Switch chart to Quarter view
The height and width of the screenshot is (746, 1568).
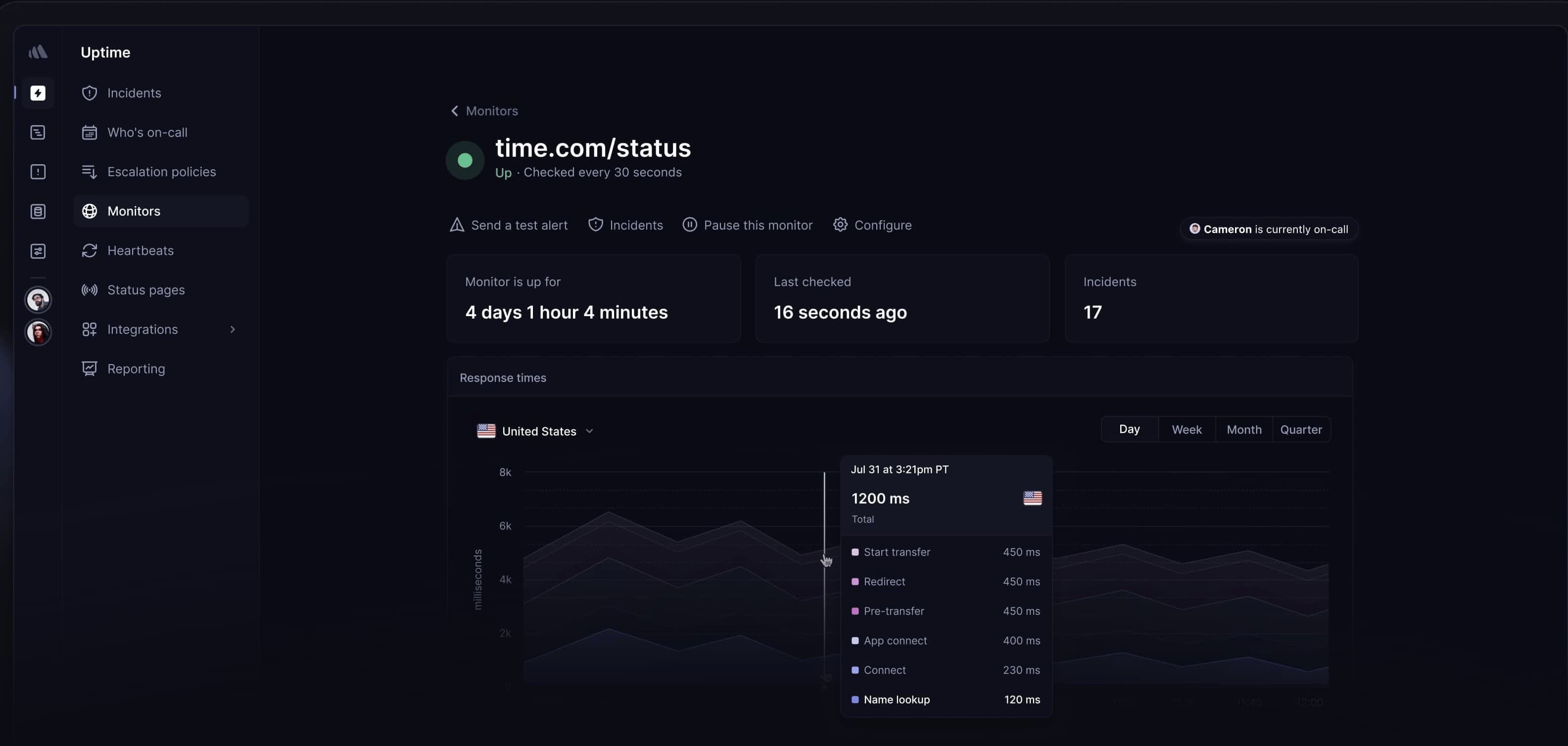pyautogui.click(x=1301, y=429)
